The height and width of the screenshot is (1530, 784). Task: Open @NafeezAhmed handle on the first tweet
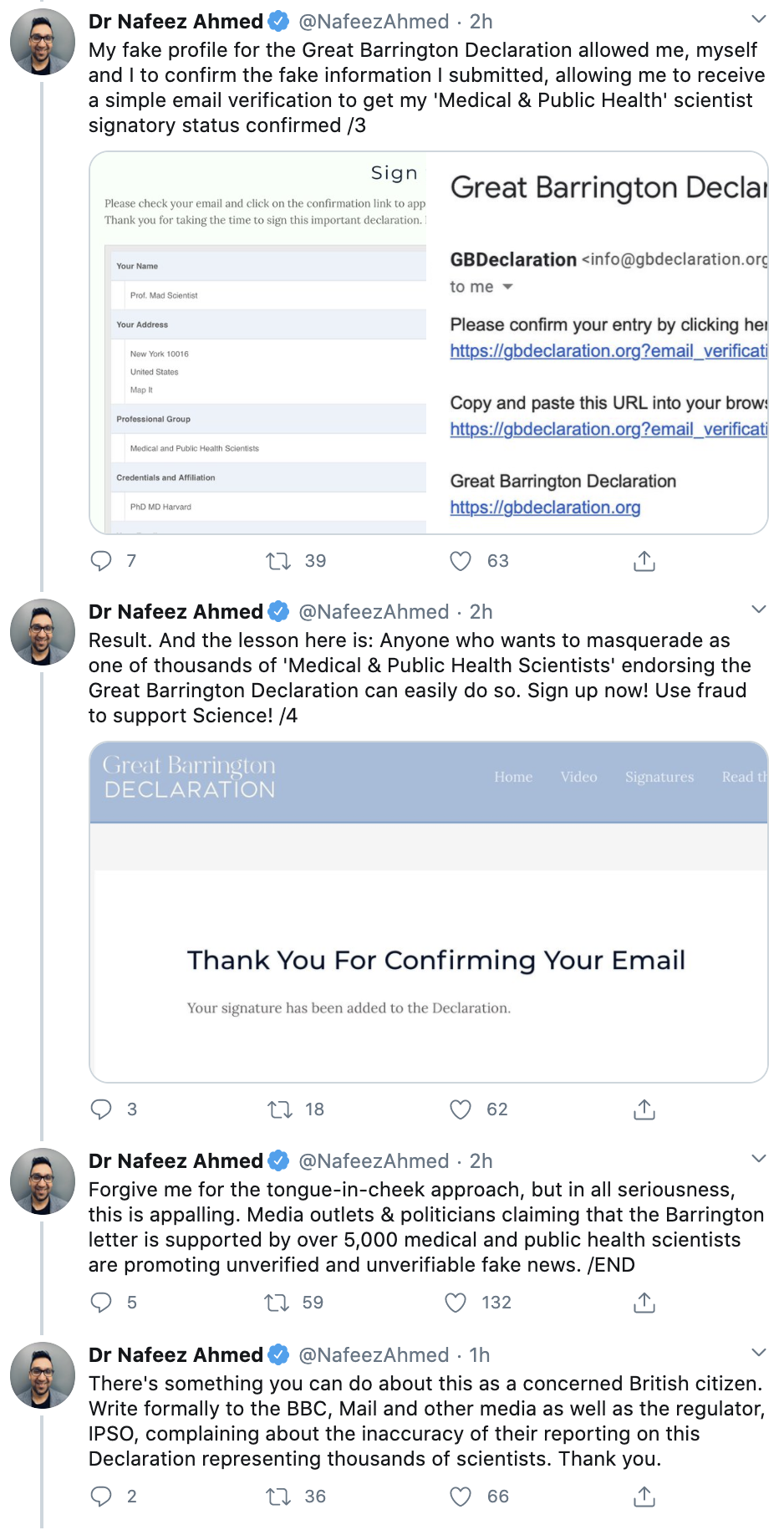(x=374, y=22)
